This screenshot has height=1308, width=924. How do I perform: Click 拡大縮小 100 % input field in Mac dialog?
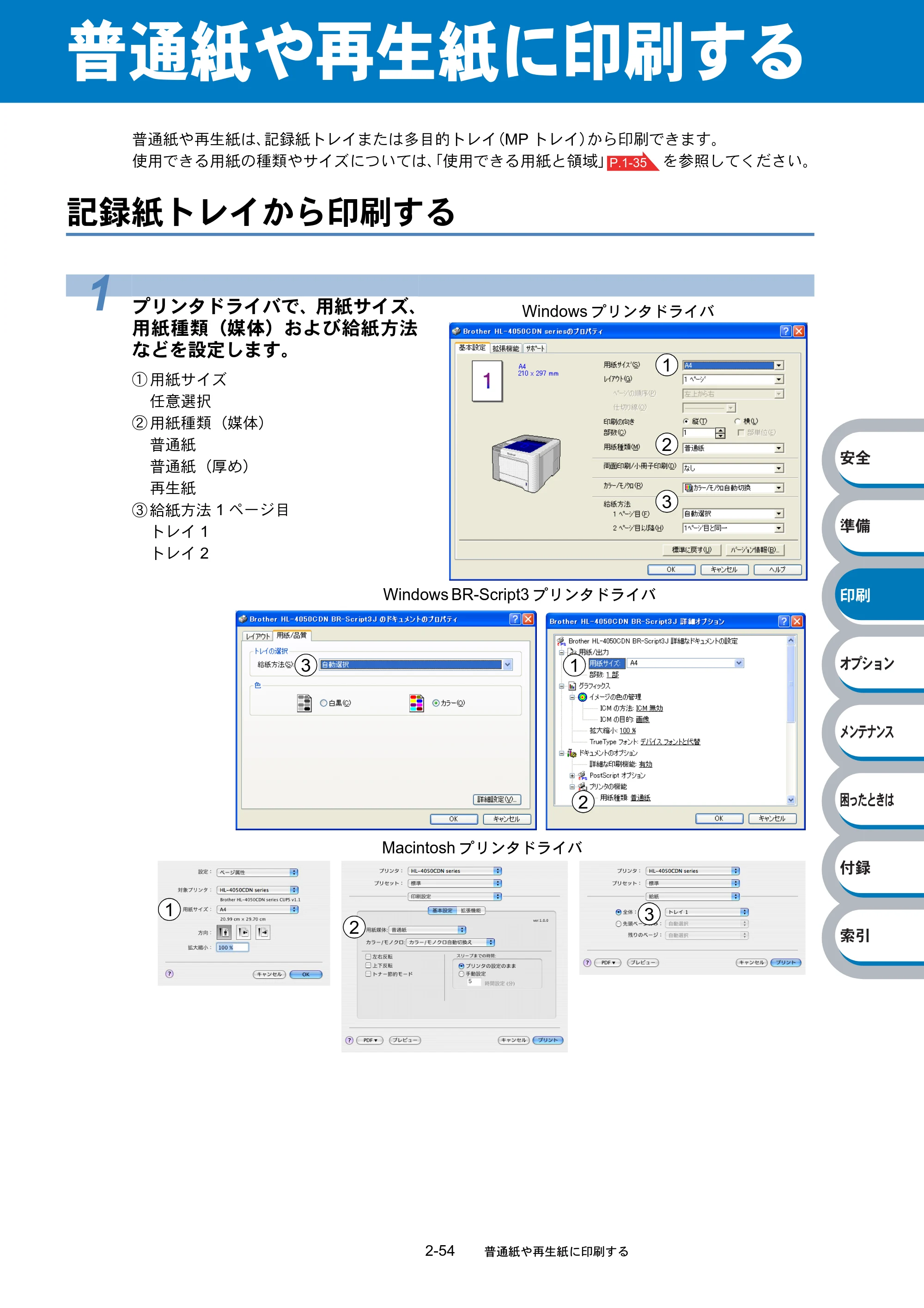(232, 948)
